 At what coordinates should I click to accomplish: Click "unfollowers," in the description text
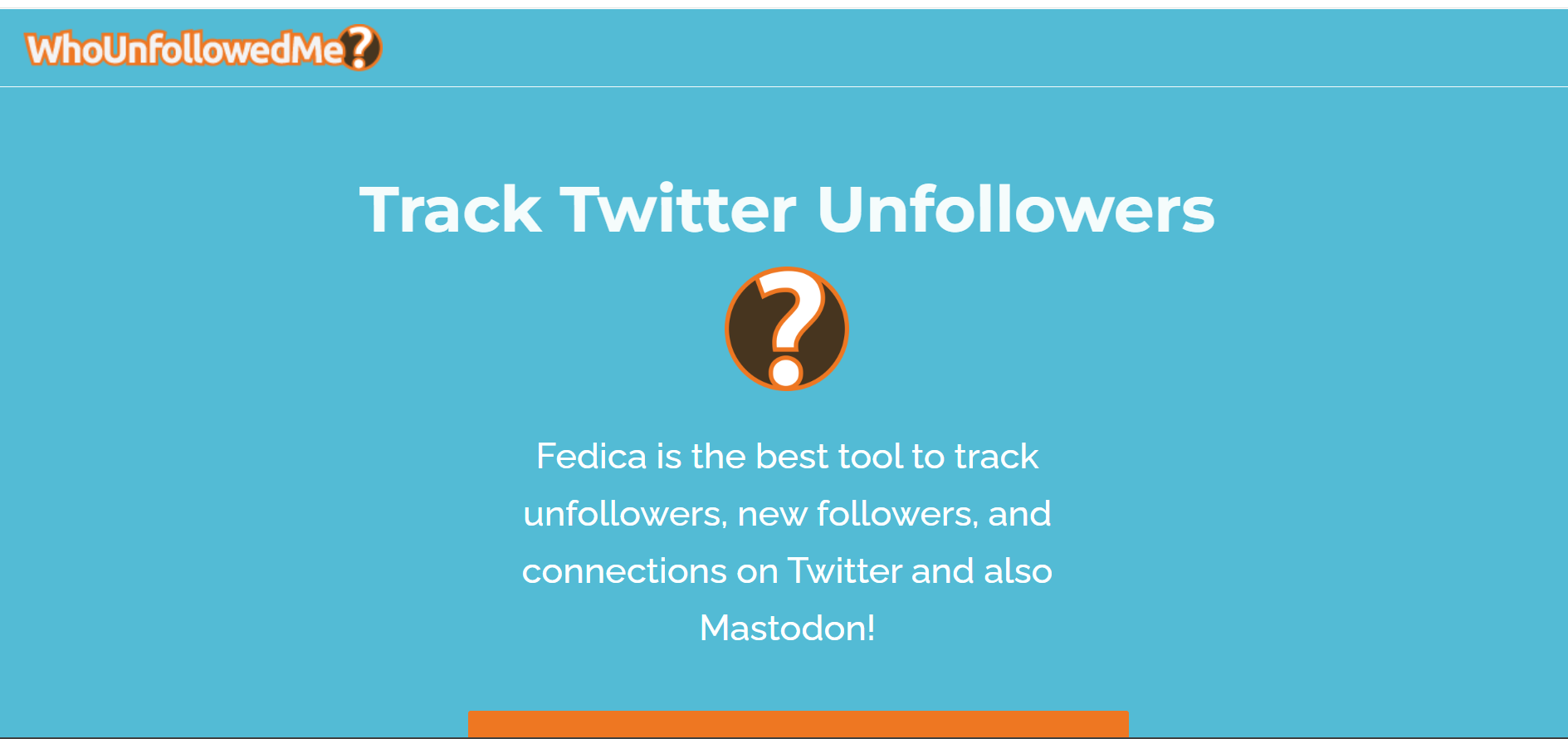point(625,514)
